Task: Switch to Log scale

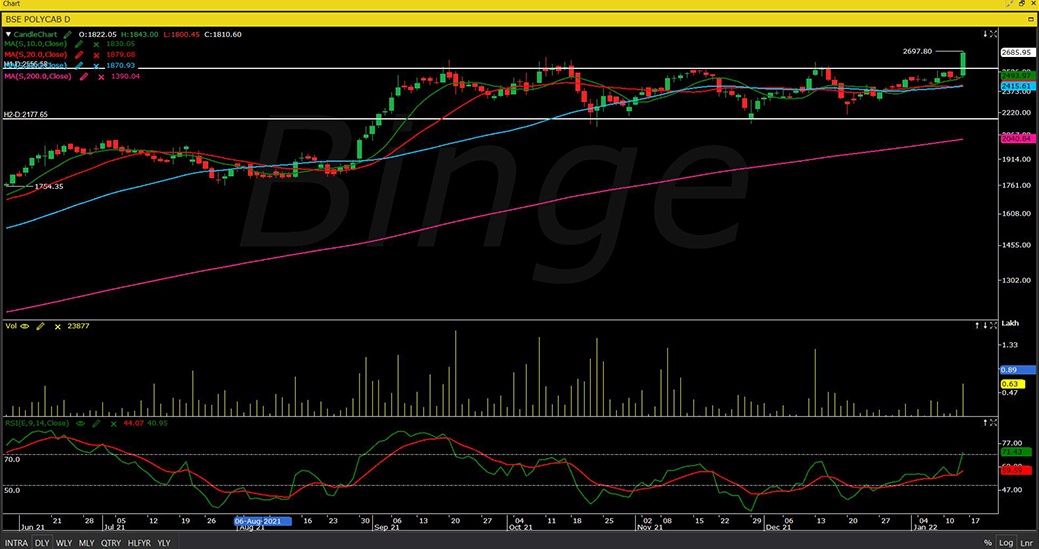Action: (1006, 542)
